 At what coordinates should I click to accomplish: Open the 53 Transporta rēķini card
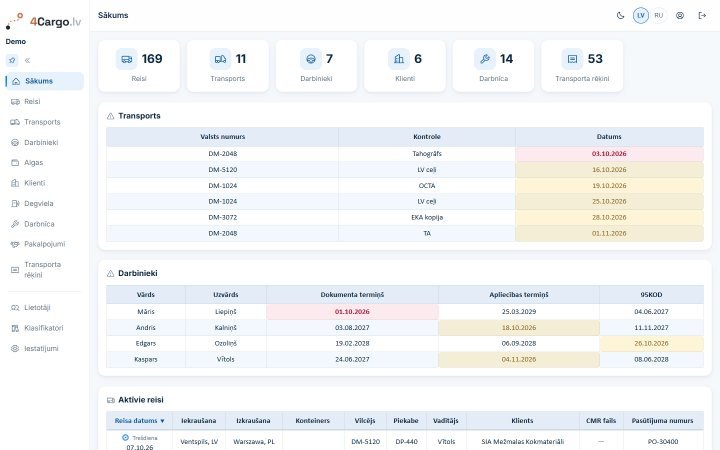pos(582,66)
